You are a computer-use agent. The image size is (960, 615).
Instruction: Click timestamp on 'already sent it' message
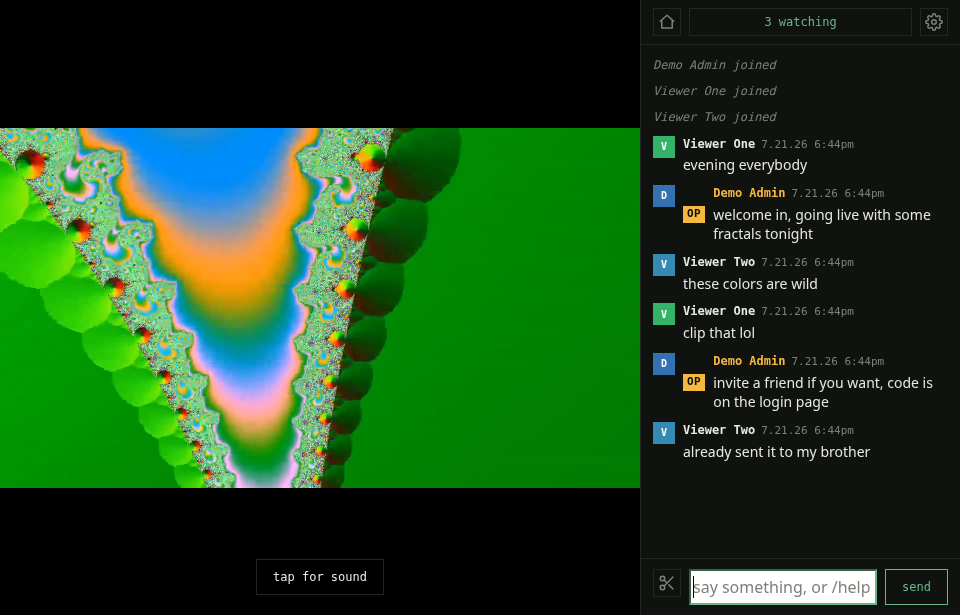pos(807,431)
